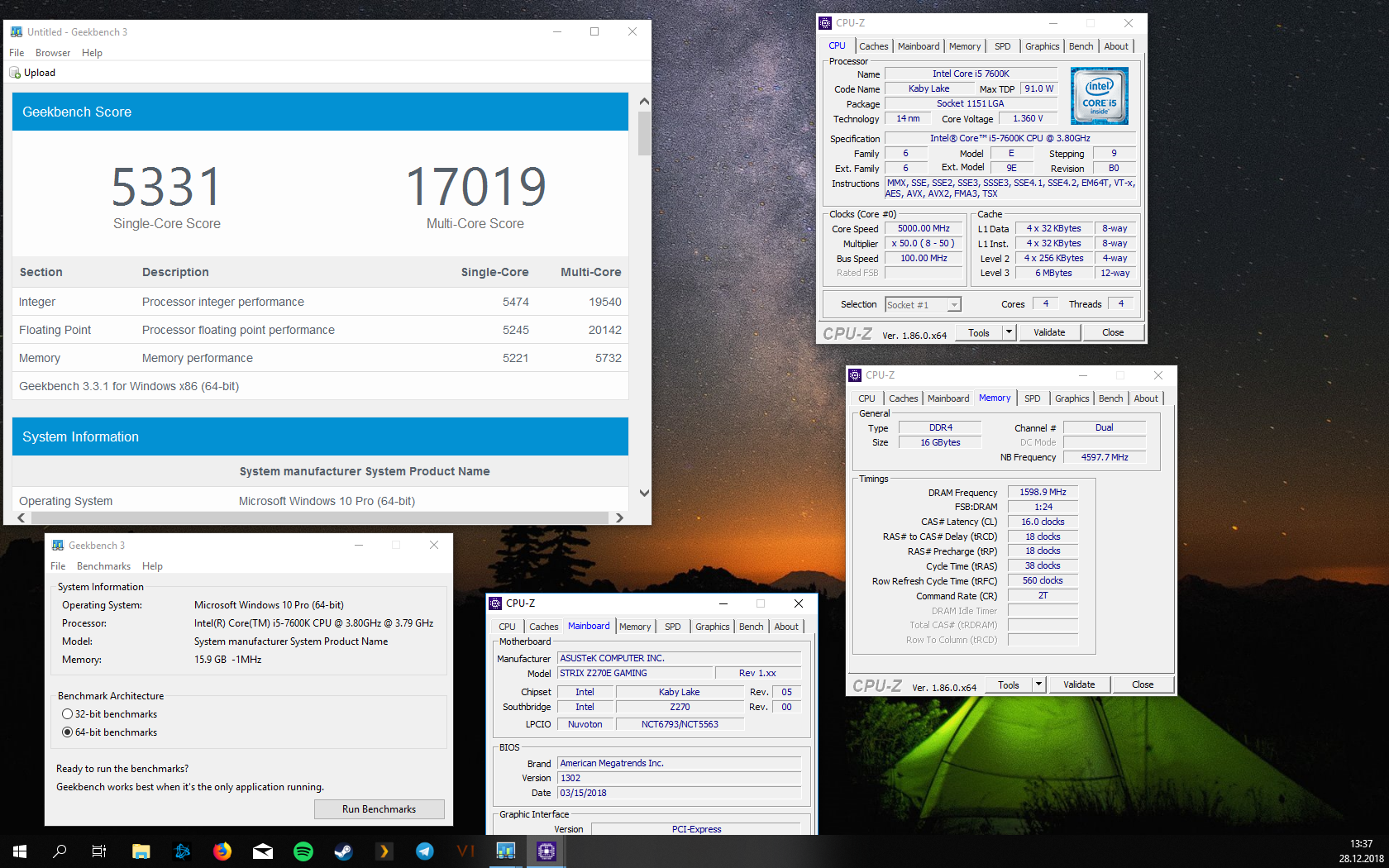The width and height of the screenshot is (1389, 868).
Task: Switch to Graphics tab in CPU-Z Memory window
Action: pyautogui.click(x=1072, y=398)
